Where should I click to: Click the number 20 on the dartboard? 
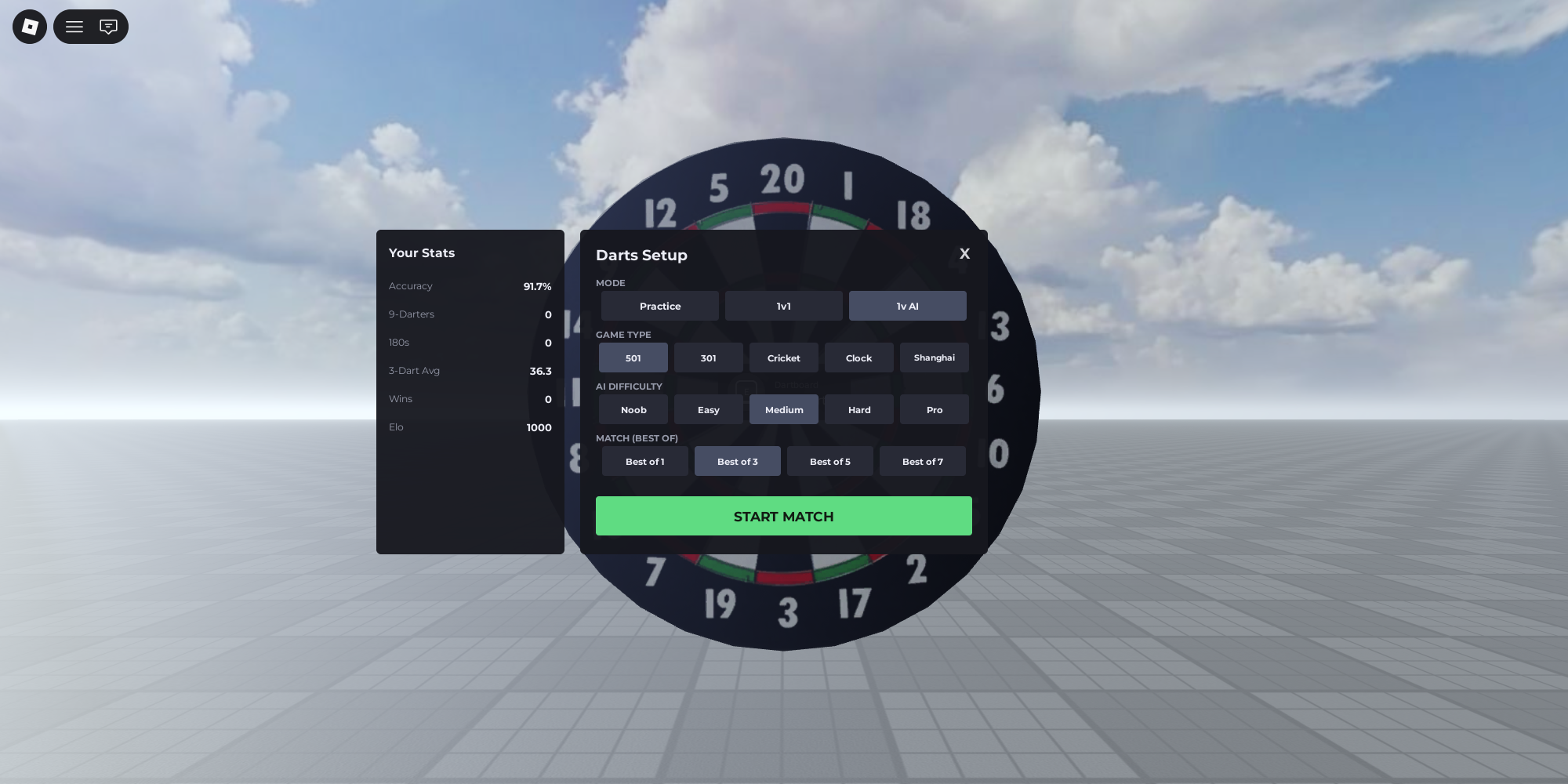coord(782,180)
